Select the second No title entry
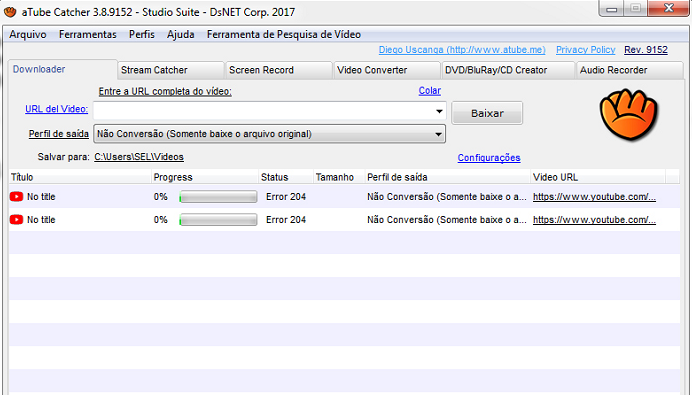 [x=41, y=220]
